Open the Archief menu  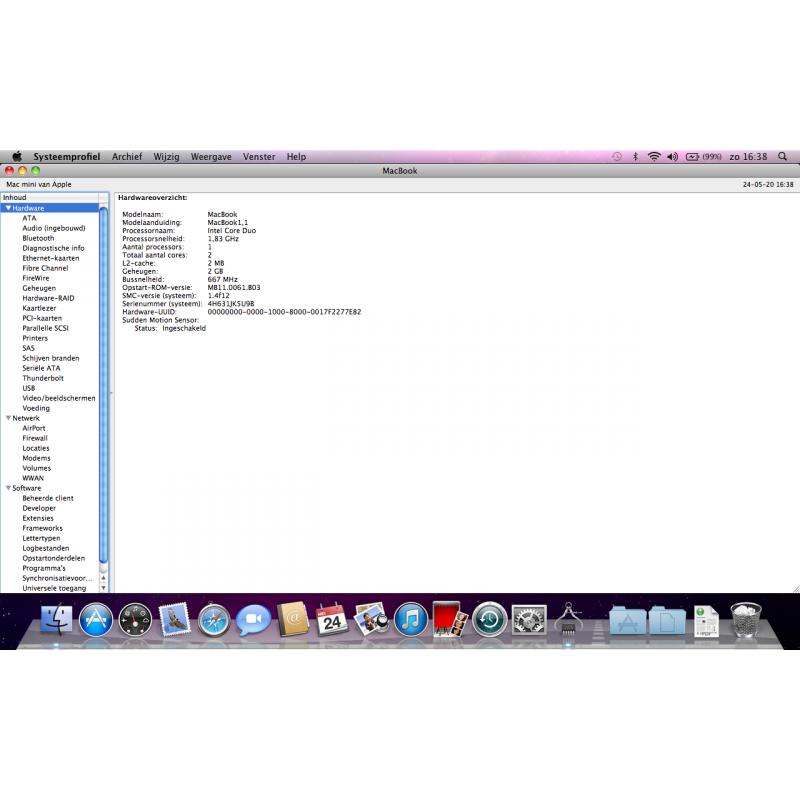pyautogui.click(x=127, y=157)
